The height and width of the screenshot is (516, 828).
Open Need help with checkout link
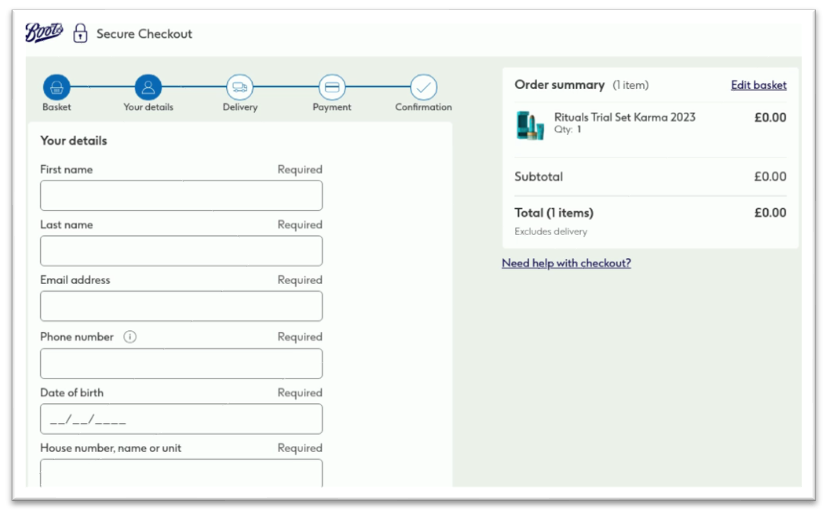click(566, 263)
